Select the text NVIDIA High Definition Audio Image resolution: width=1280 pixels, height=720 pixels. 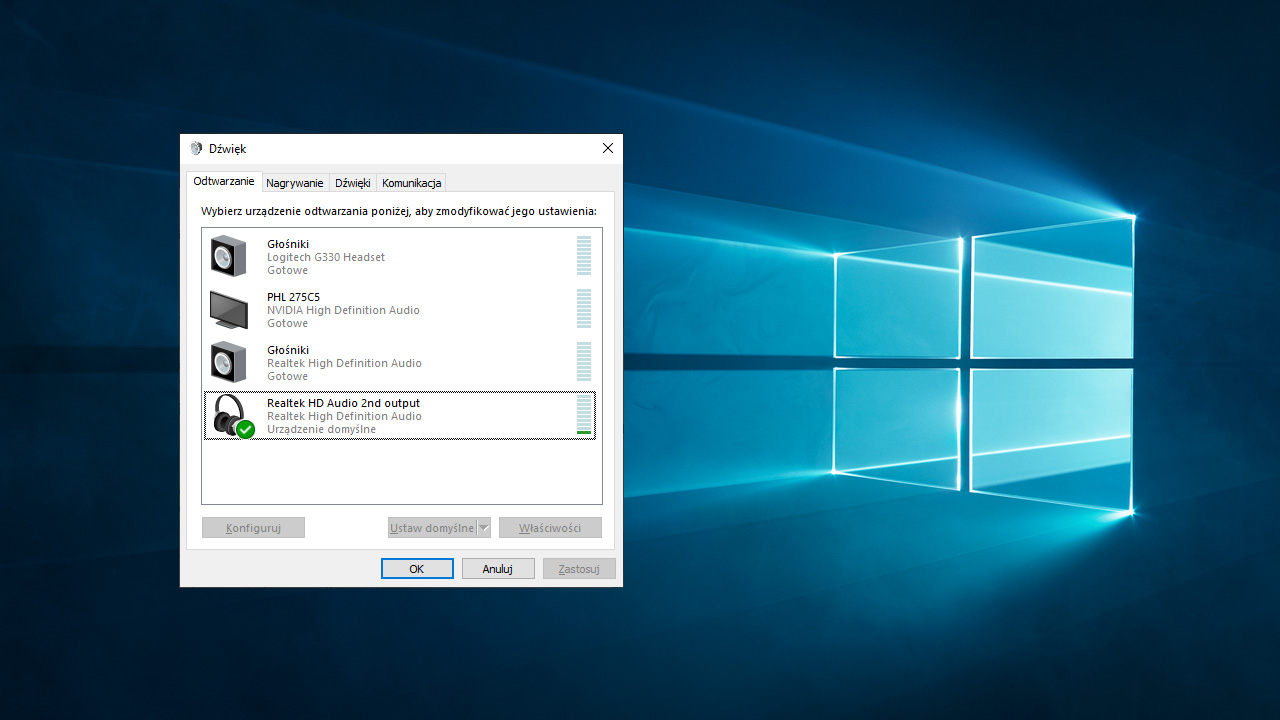pos(343,310)
